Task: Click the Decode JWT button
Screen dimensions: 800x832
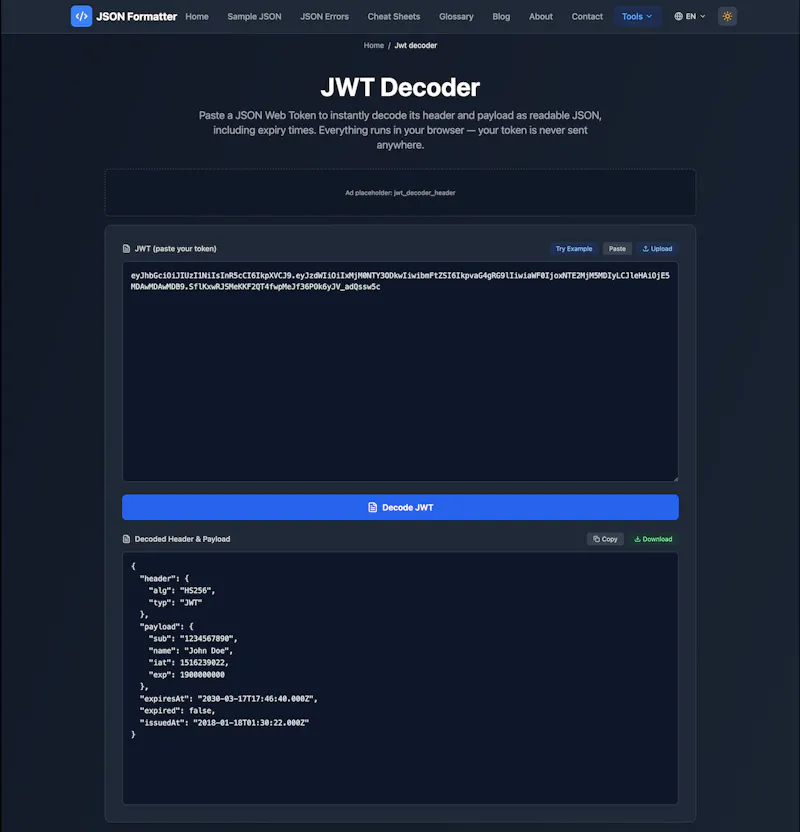Action: tap(401, 507)
